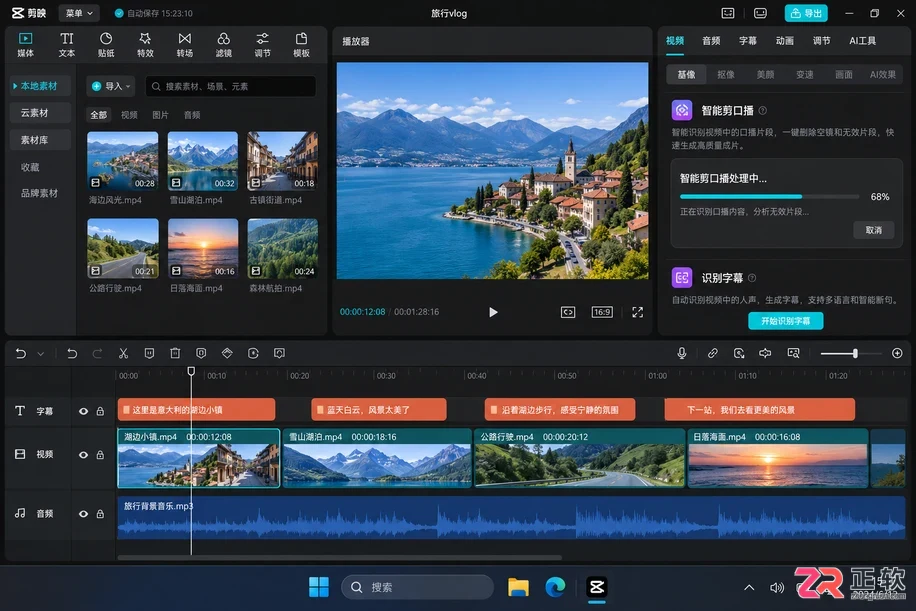Click the Windows Start button
Viewport: 916px width, 611px height.
coord(318,587)
